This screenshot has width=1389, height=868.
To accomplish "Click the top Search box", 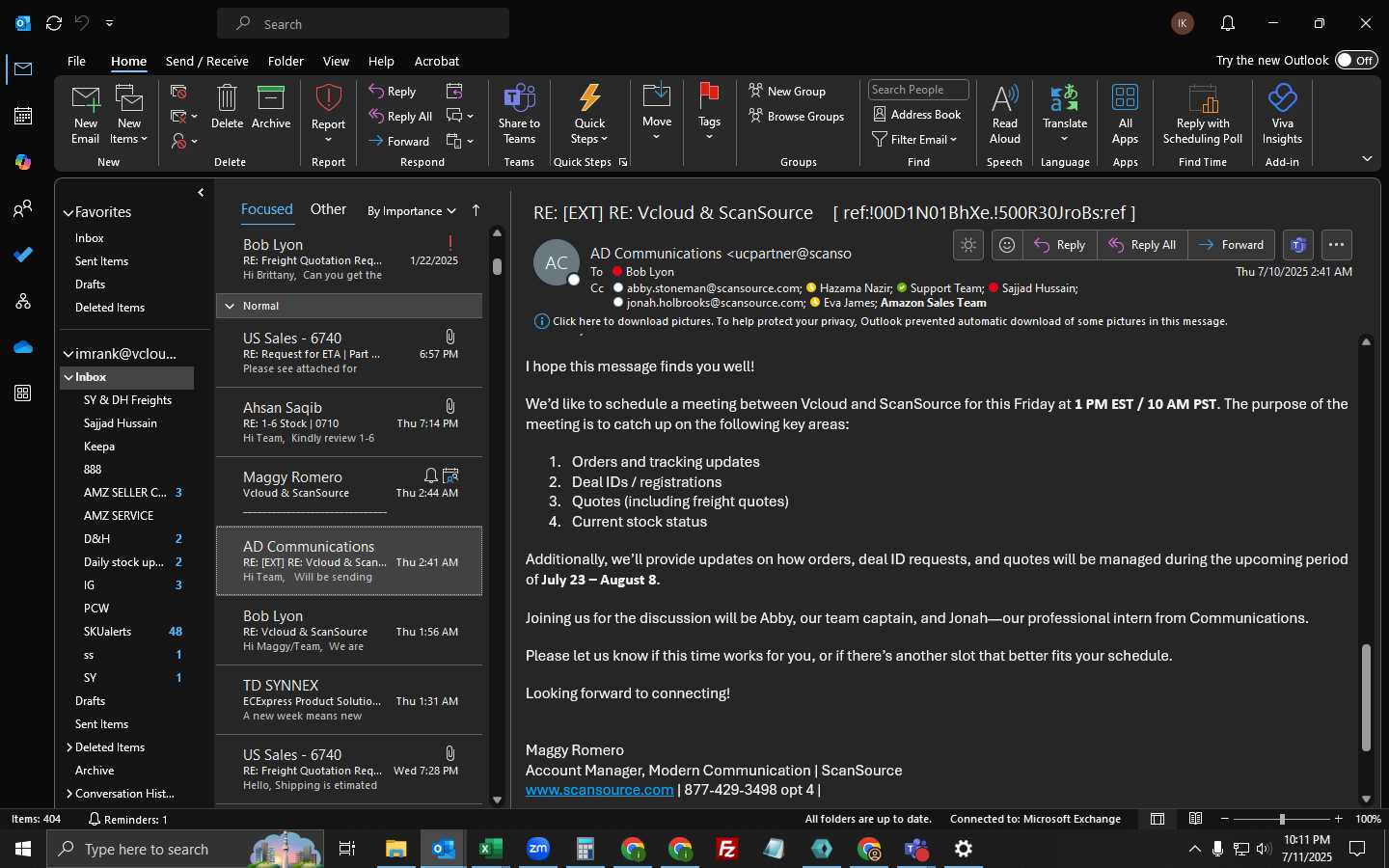I will (364, 23).
